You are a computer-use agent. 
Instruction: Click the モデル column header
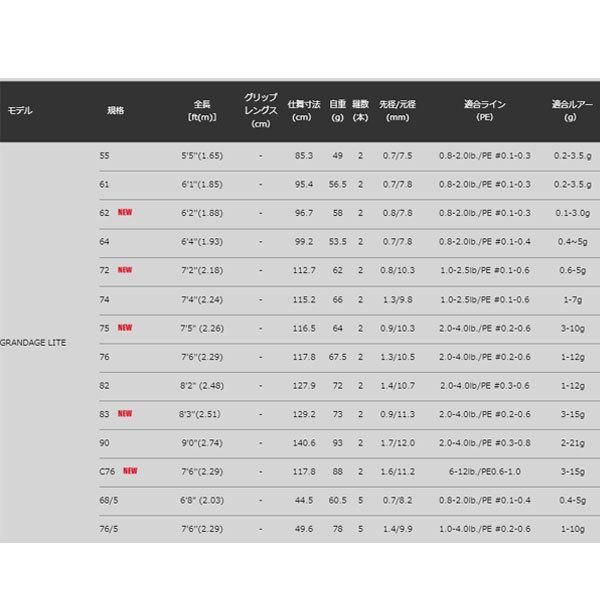click(x=21, y=110)
